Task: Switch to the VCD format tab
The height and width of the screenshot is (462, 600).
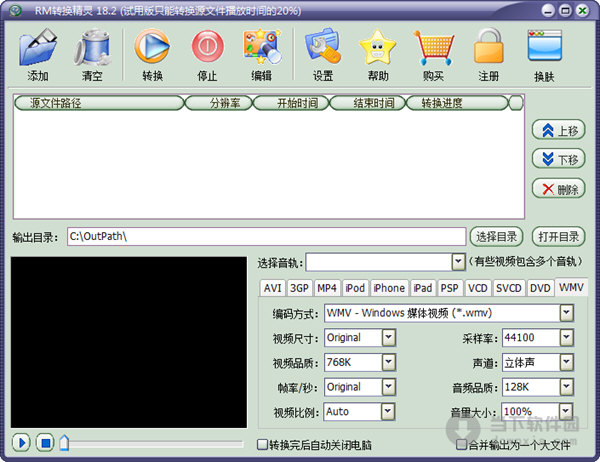Action: point(478,288)
